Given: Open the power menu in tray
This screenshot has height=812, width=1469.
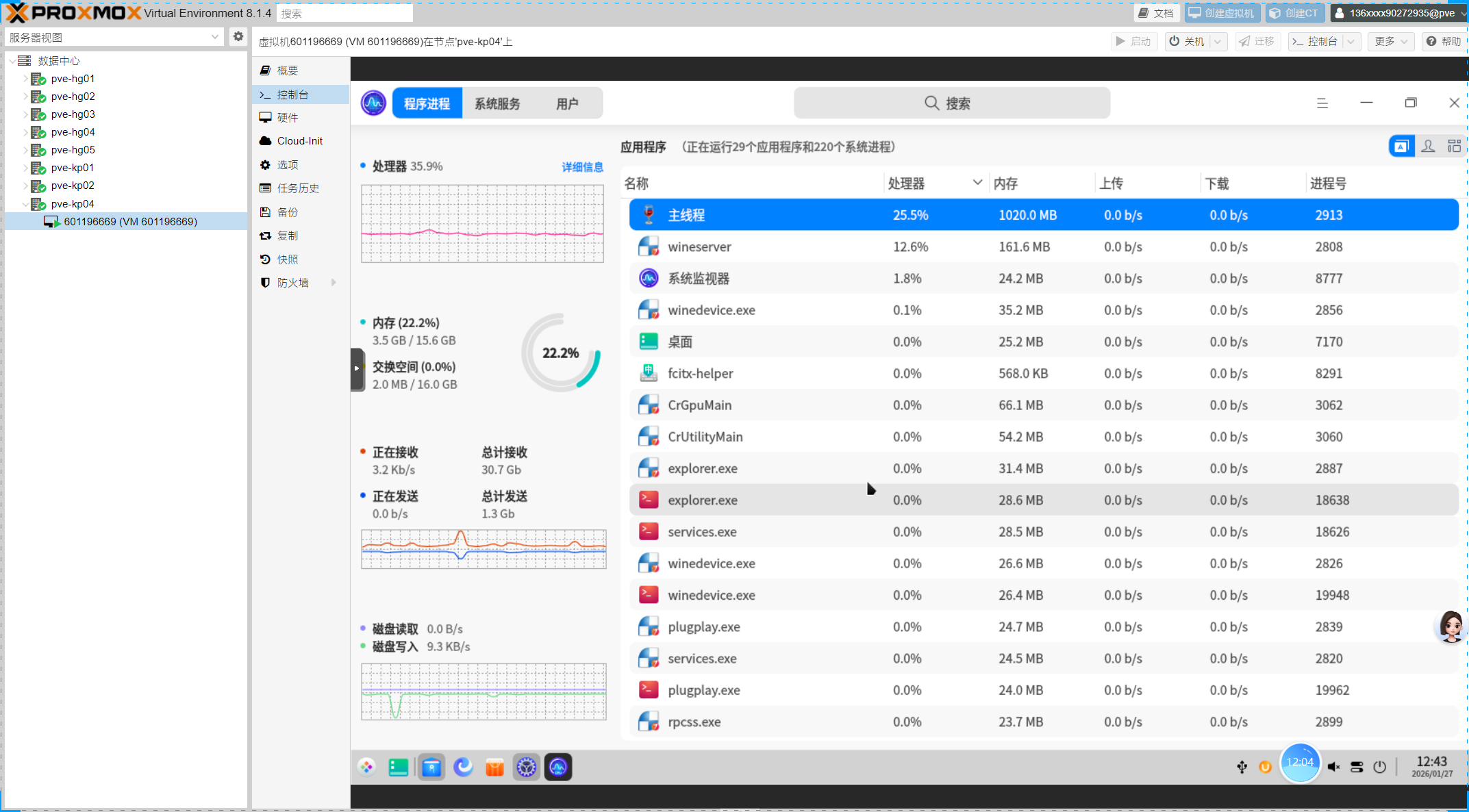Looking at the screenshot, I should (x=1379, y=767).
